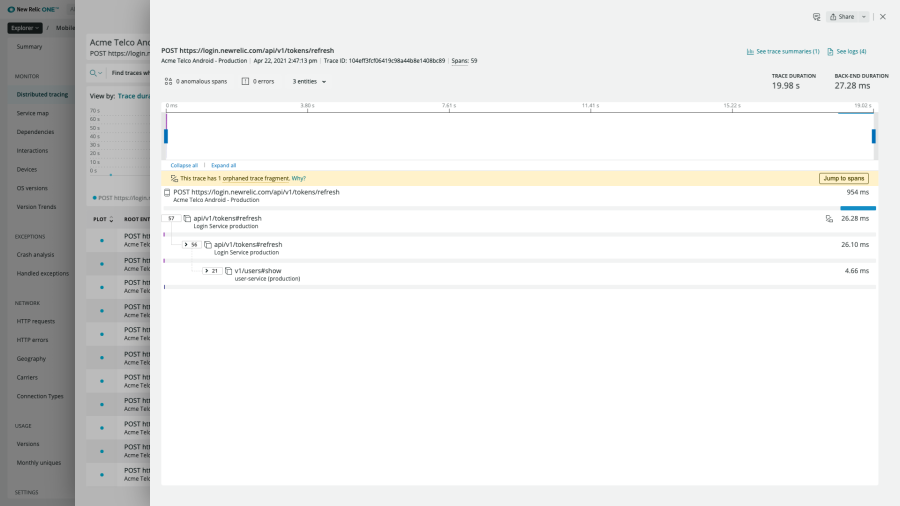
Task: Click the 0 errors filter icon
Action: click(x=245, y=81)
